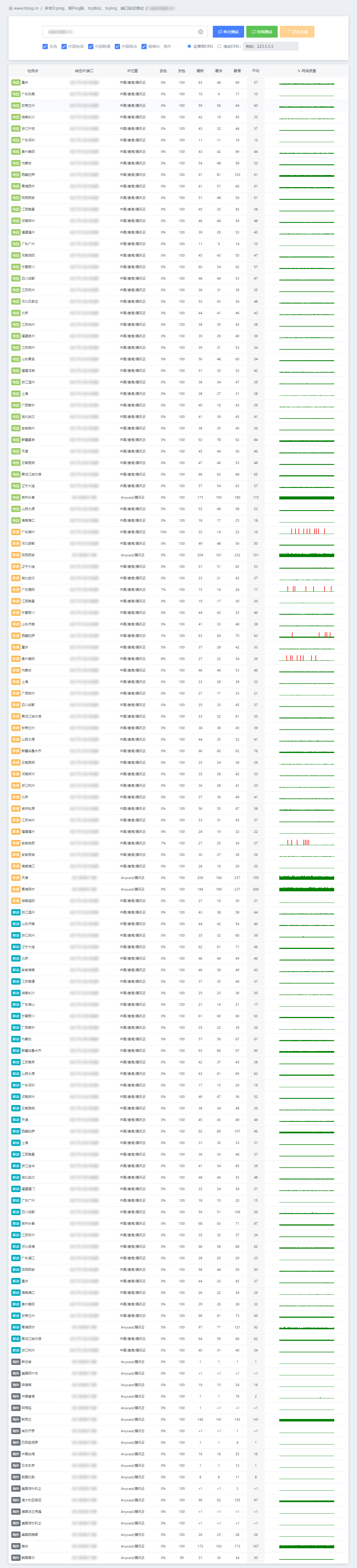
Task: Click packet loss cell in 电信 上海 row
Action: [163, 394]
